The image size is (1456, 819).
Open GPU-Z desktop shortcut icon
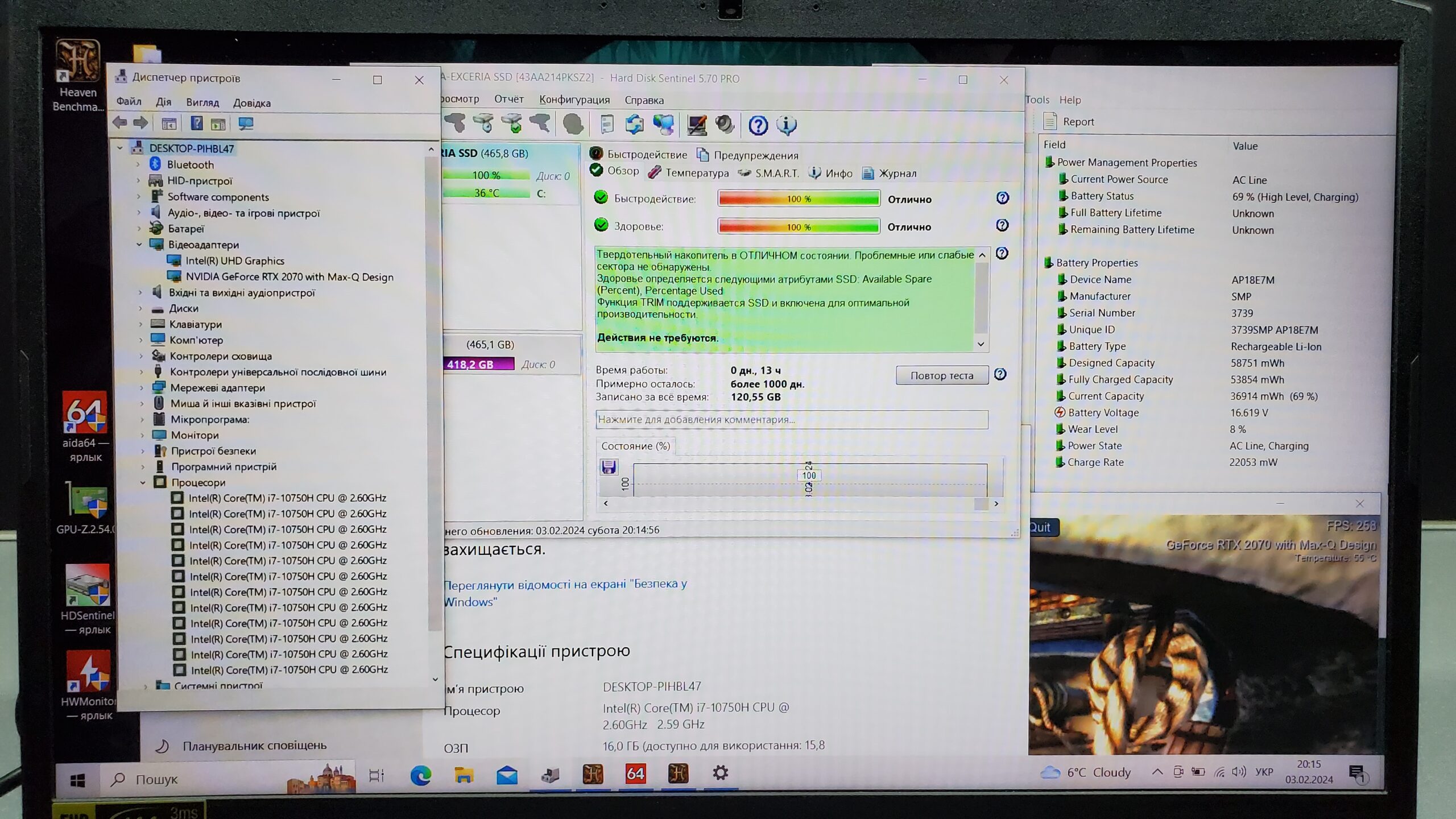[x=87, y=501]
